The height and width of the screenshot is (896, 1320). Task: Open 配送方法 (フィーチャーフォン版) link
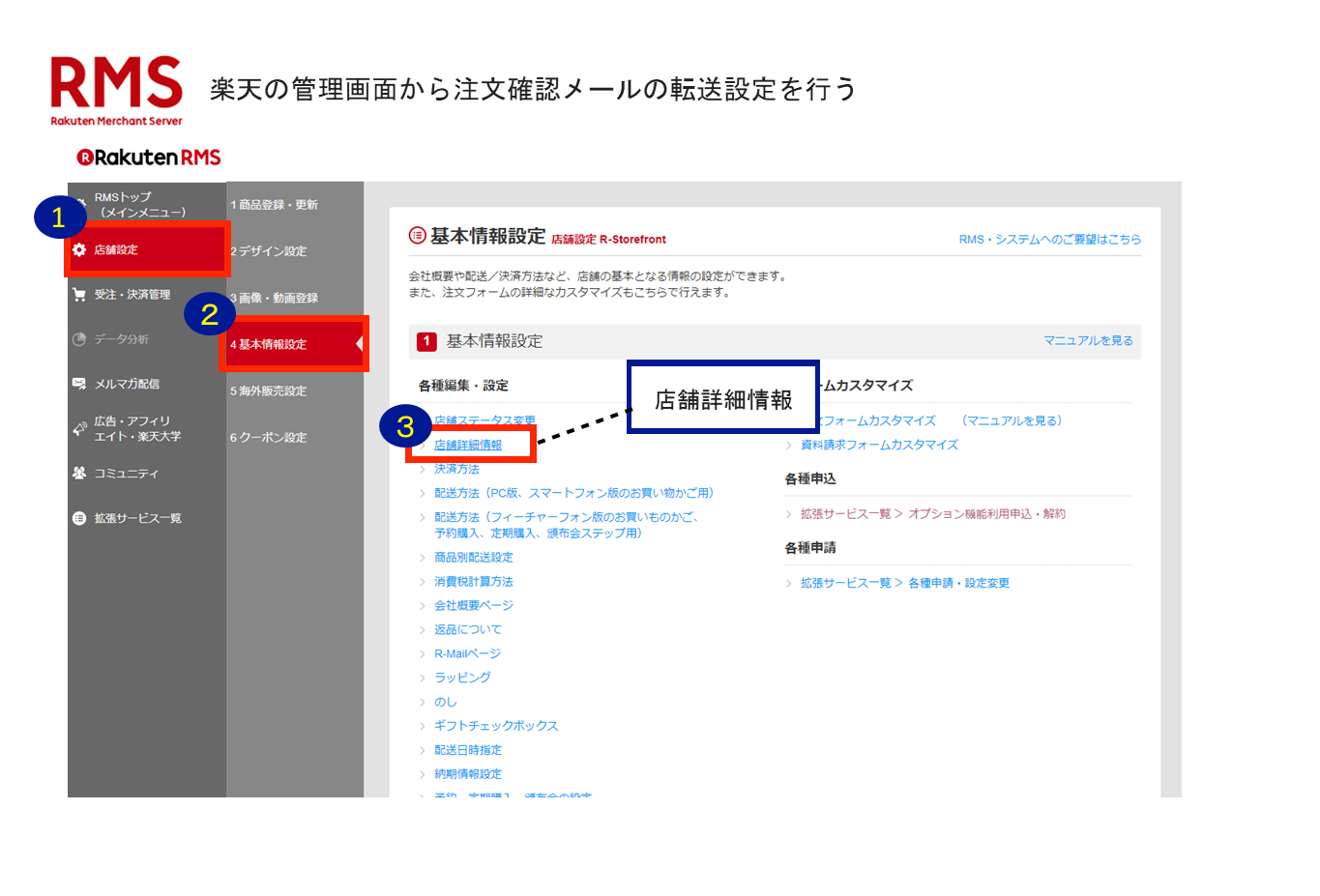(x=567, y=525)
